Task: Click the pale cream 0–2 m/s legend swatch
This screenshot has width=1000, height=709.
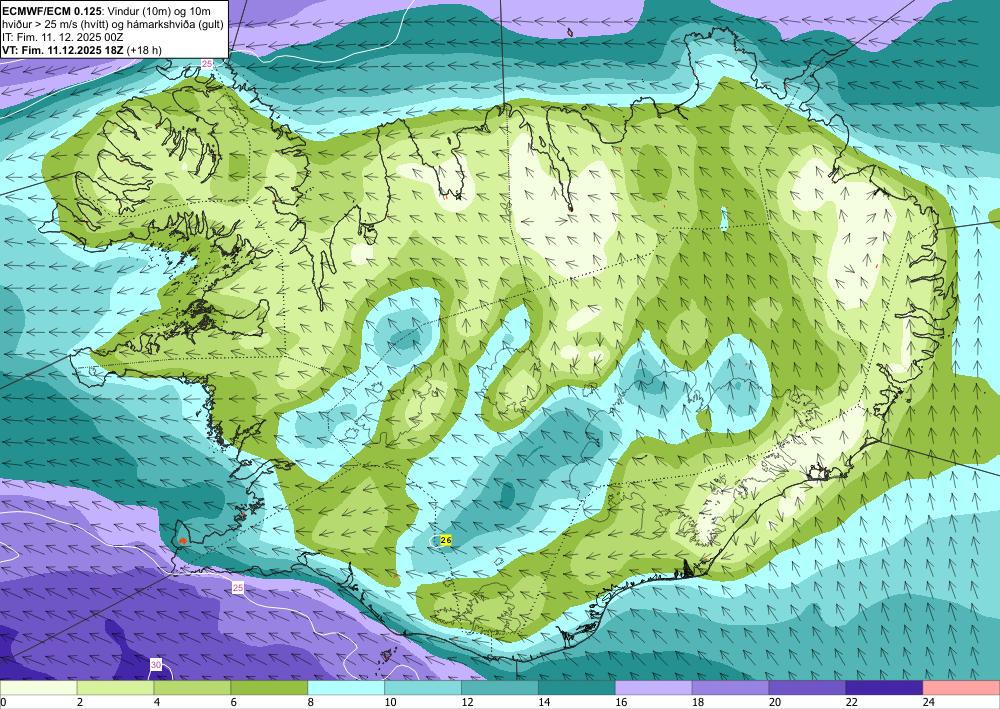Action: (38, 688)
